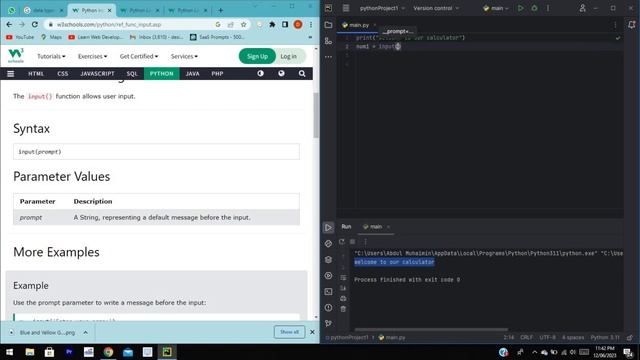640x360 pixels.
Task: Select PHP in the topic bar
Action: [x=217, y=73]
